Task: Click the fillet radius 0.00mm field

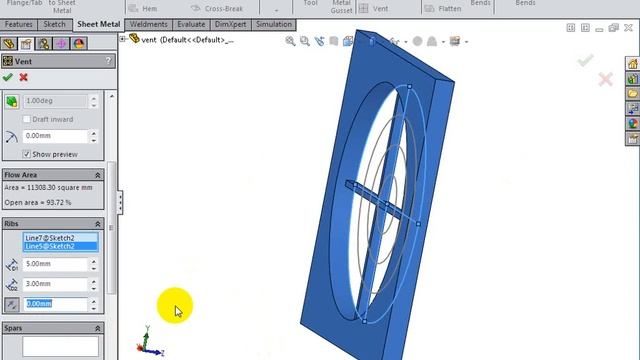Action: [x=55, y=136]
